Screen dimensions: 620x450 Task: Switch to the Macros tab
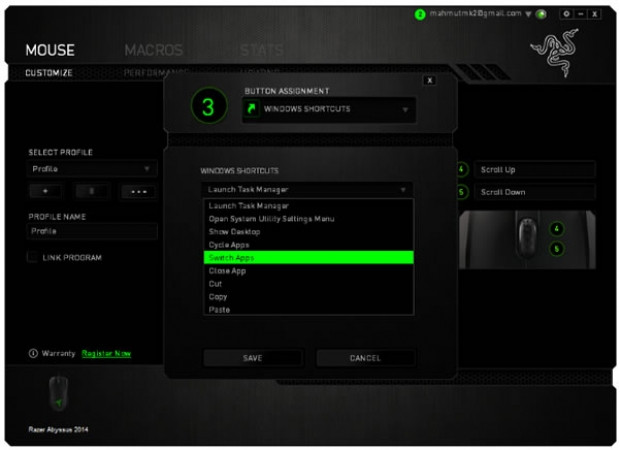coord(154,50)
